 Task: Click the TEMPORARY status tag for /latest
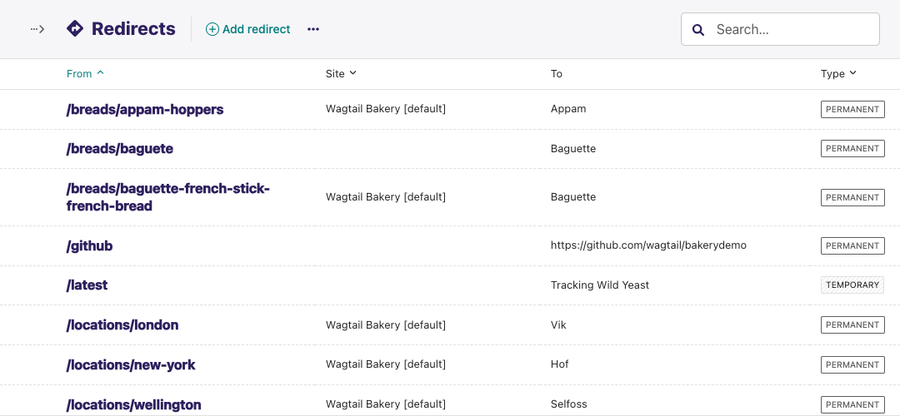tap(852, 285)
